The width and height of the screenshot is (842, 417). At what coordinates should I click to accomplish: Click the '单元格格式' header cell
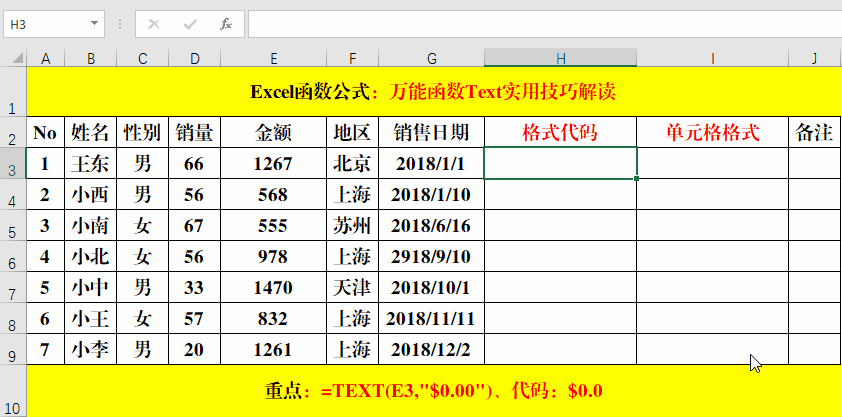(713, 132)
